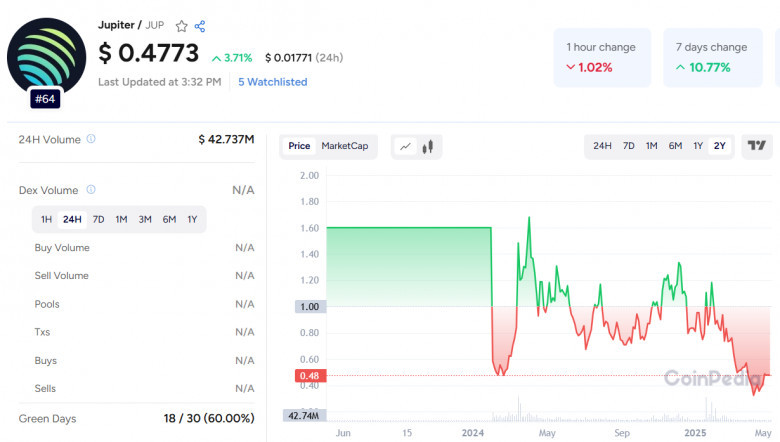Switch chart to line view icon
This screenshot has height=442, width=780.
(405, 146)
